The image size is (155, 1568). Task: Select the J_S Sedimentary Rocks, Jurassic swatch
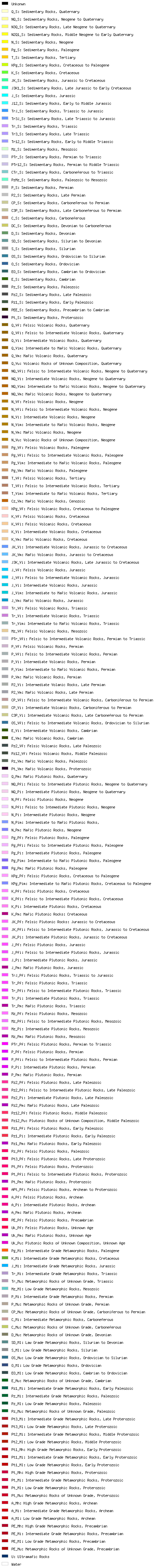pyautogui.click(x=5, y=95)
